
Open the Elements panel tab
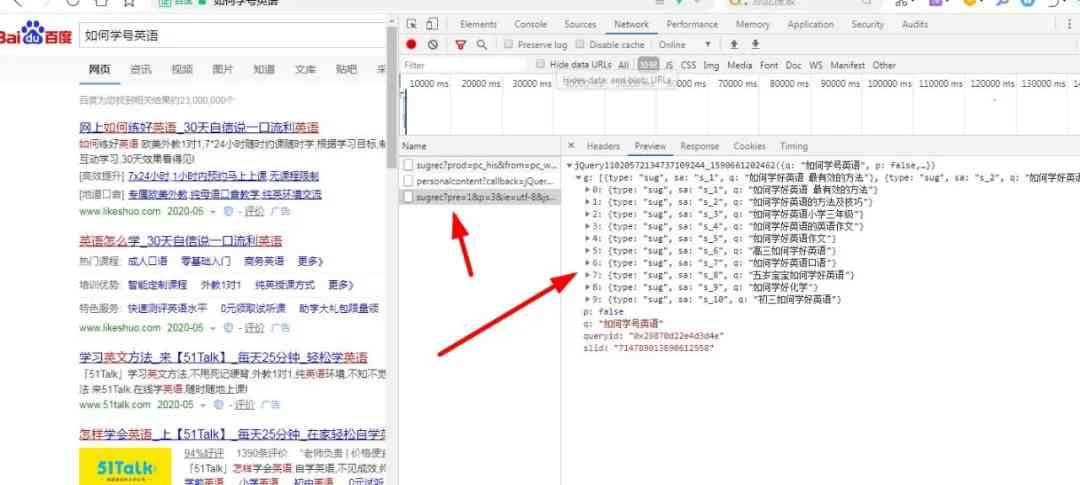tap(478, 24)
